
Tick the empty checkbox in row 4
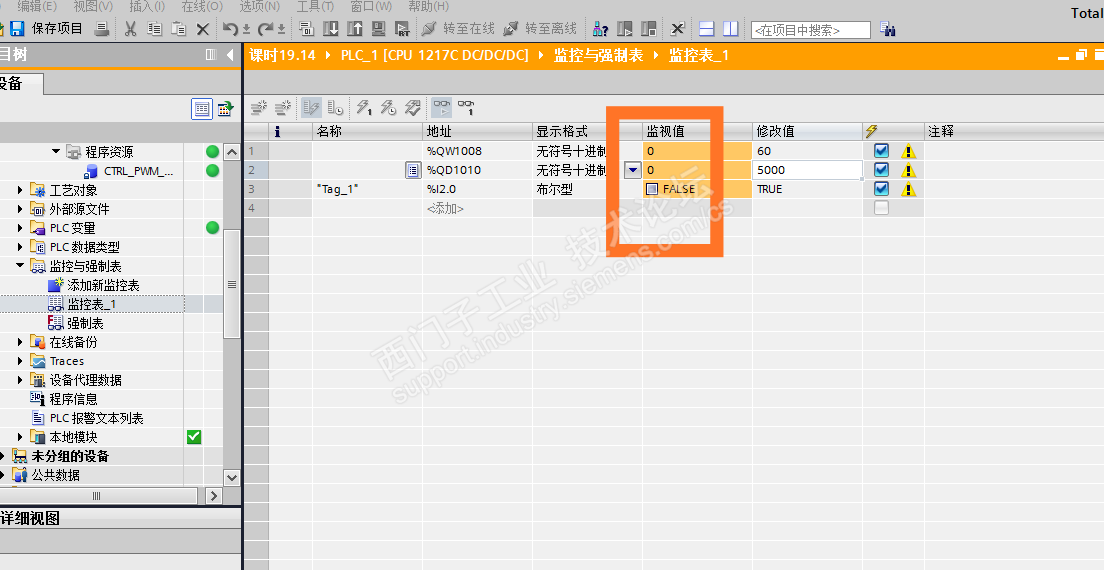pos(881,208)
